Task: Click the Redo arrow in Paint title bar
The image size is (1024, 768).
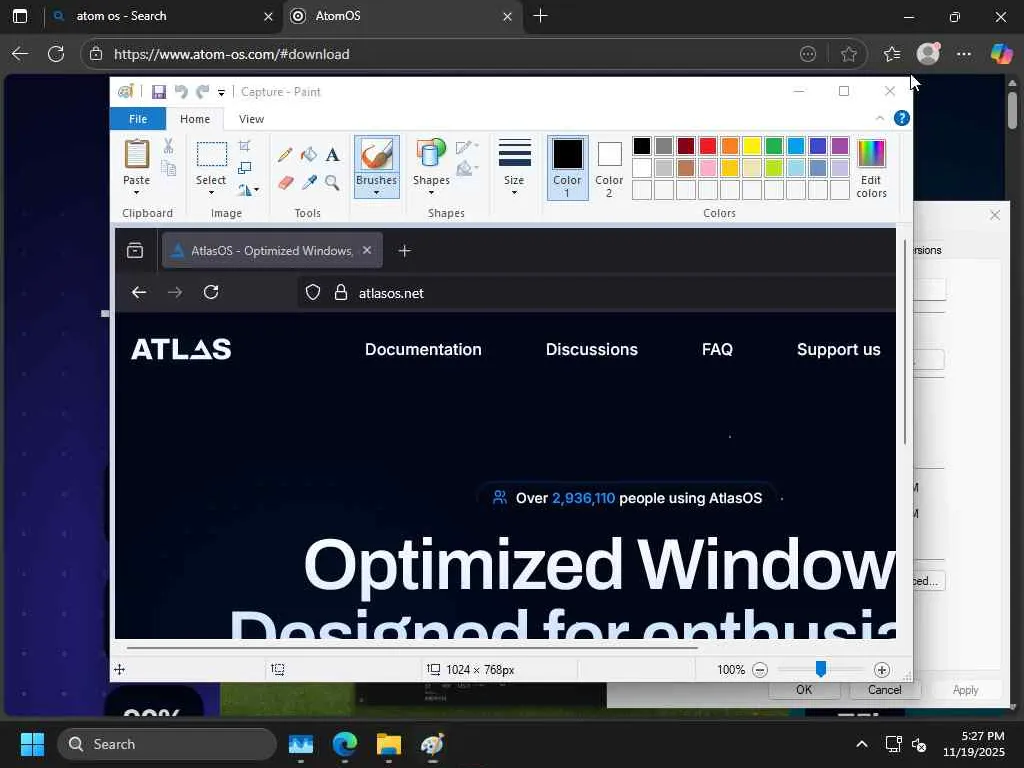Action: [203, 92]
